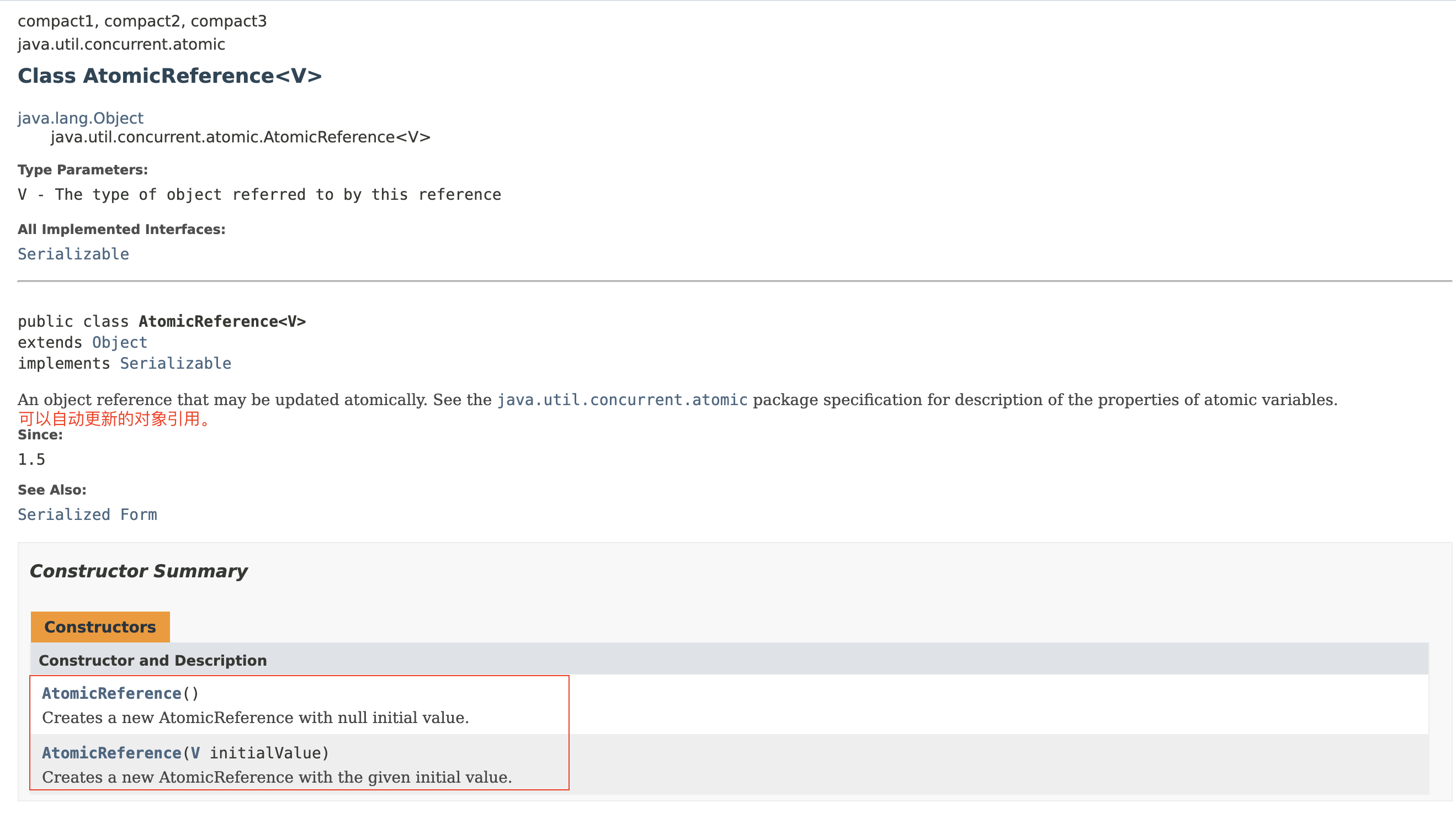Click the Class AtomicReference<V> heading
The height and width of the screenshot is (818, 1456).
click(169, 75)
